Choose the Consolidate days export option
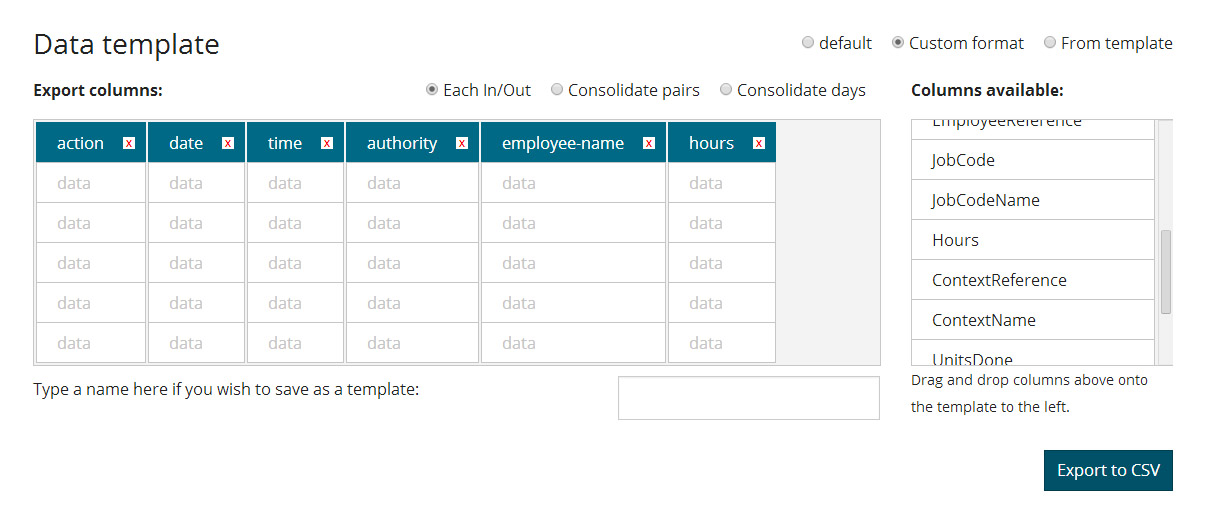 coord(726,90)
